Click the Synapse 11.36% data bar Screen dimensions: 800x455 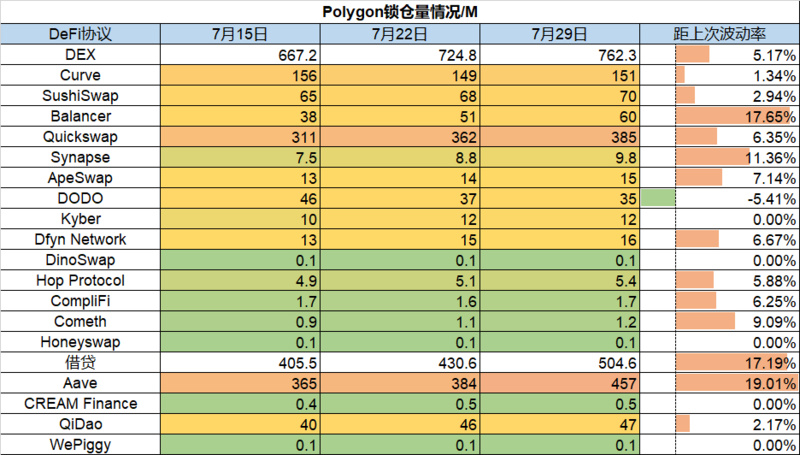[x=713, y=157]
